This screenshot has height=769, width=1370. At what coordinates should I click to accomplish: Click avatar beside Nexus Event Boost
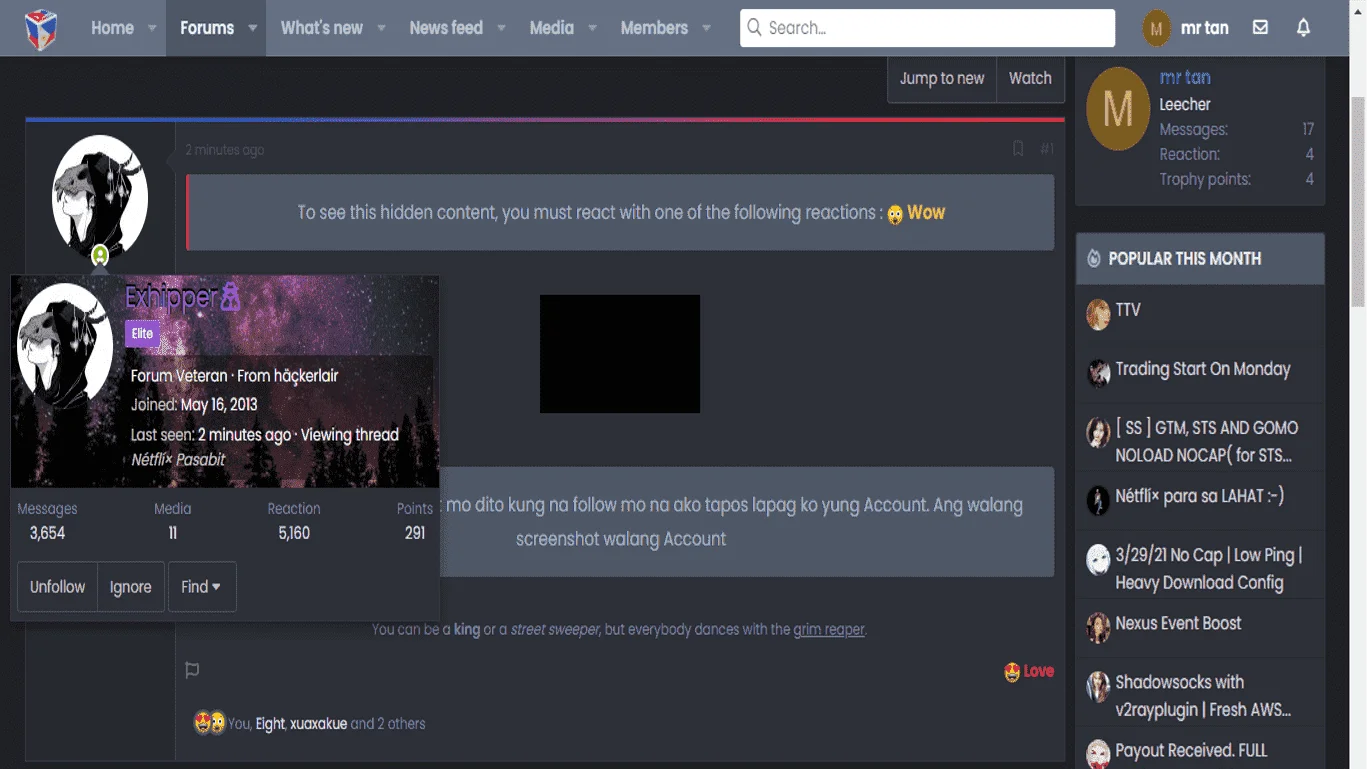click(1098, 628)
